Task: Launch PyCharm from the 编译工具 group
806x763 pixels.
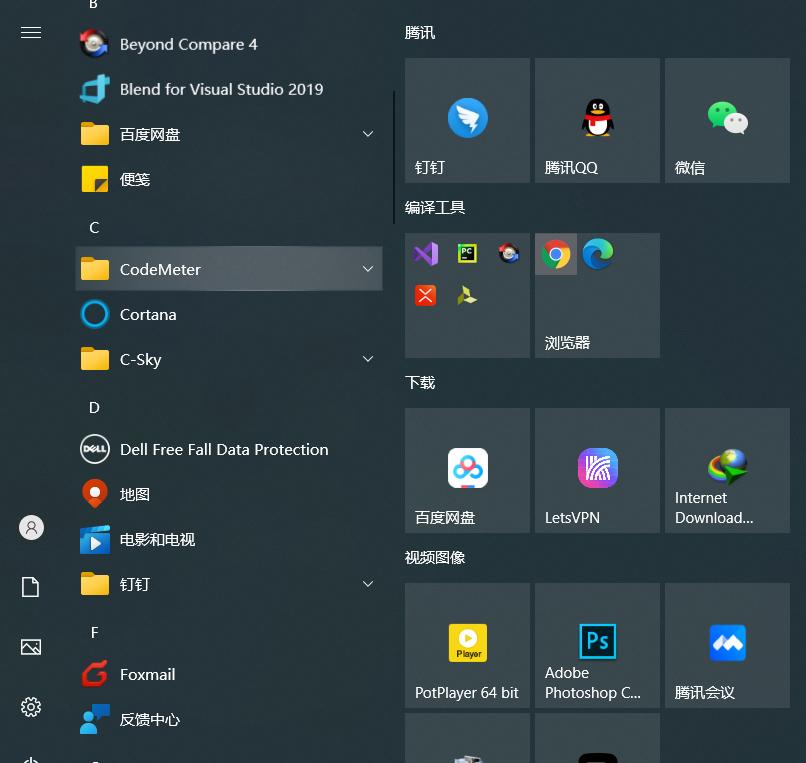Action: click(467, 254)
